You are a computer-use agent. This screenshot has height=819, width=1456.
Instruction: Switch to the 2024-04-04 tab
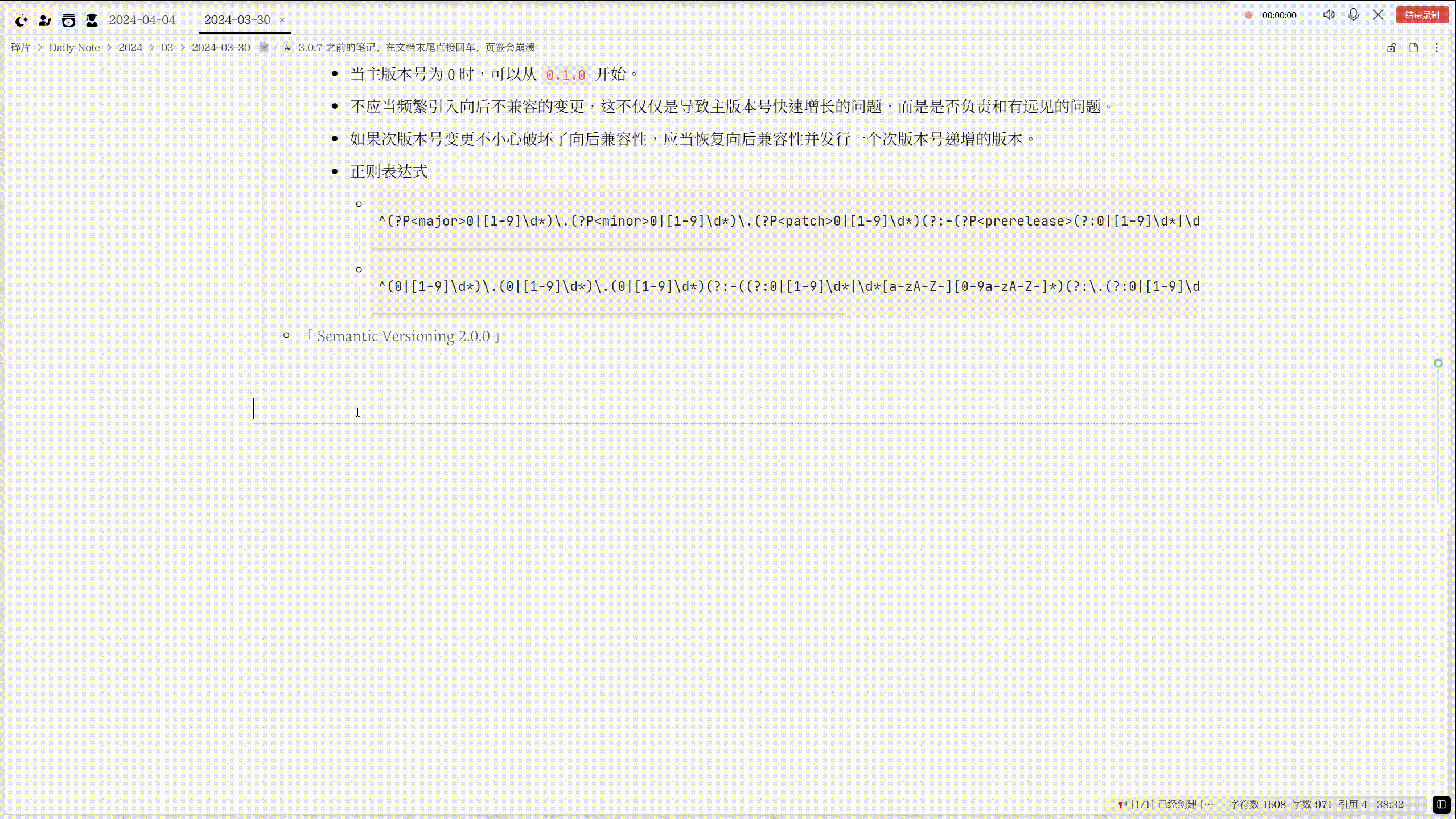pyautogui.click(x=141, y=19)
